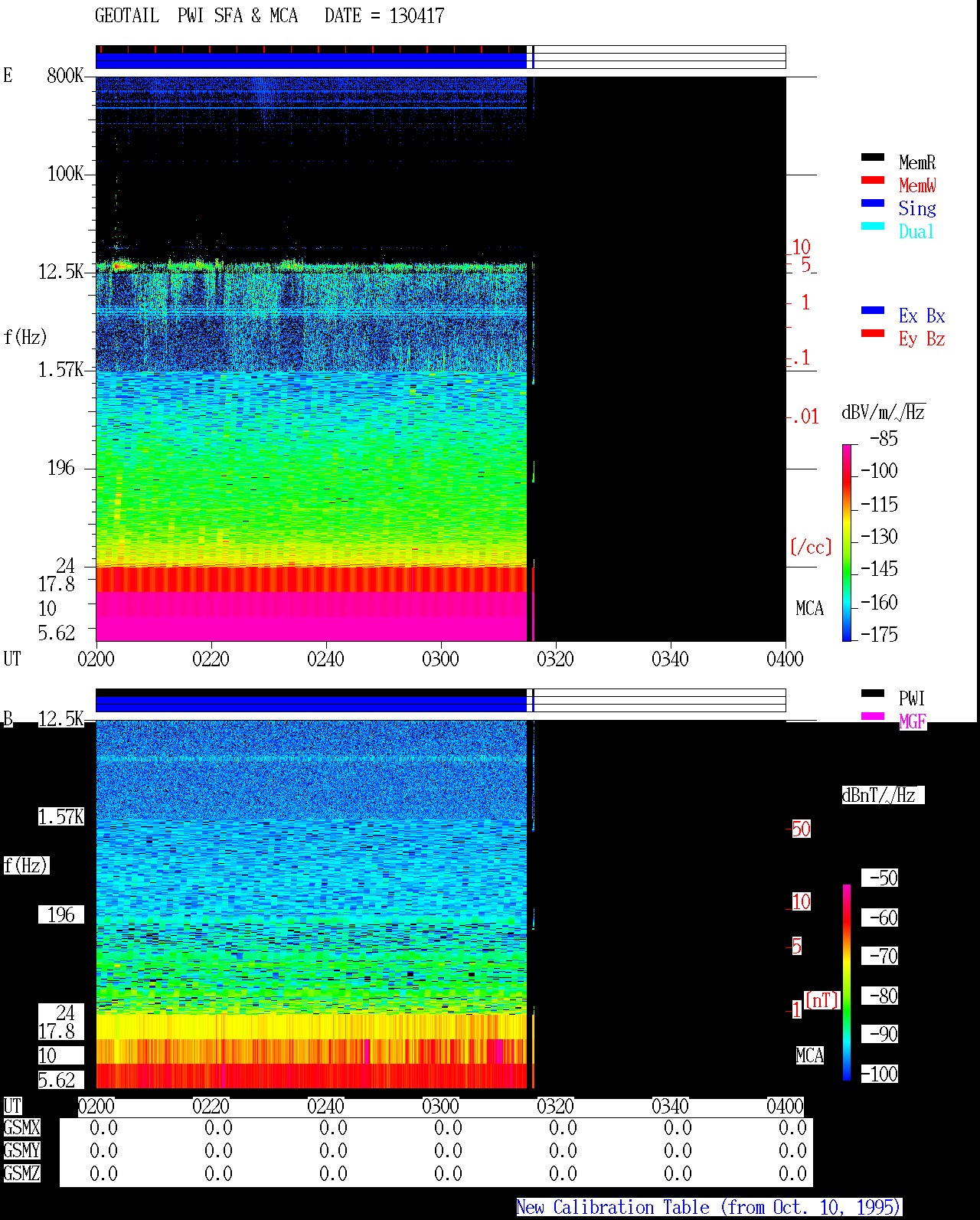Select the -175 color scale value
Image resolution: width=980 pixels, height=1220 pixels.
879,634
